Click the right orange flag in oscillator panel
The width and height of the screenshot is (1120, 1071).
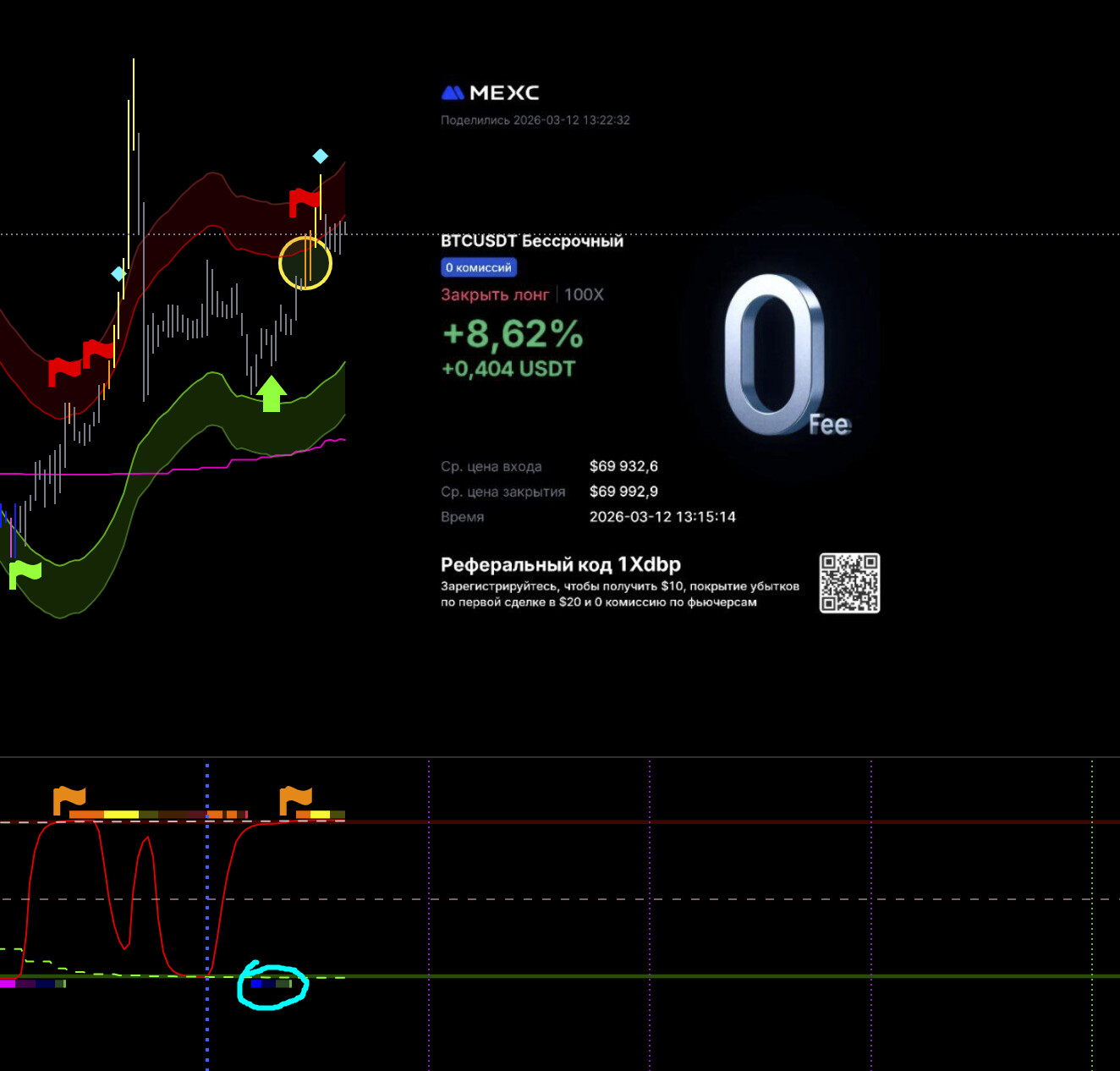point(295,799)
